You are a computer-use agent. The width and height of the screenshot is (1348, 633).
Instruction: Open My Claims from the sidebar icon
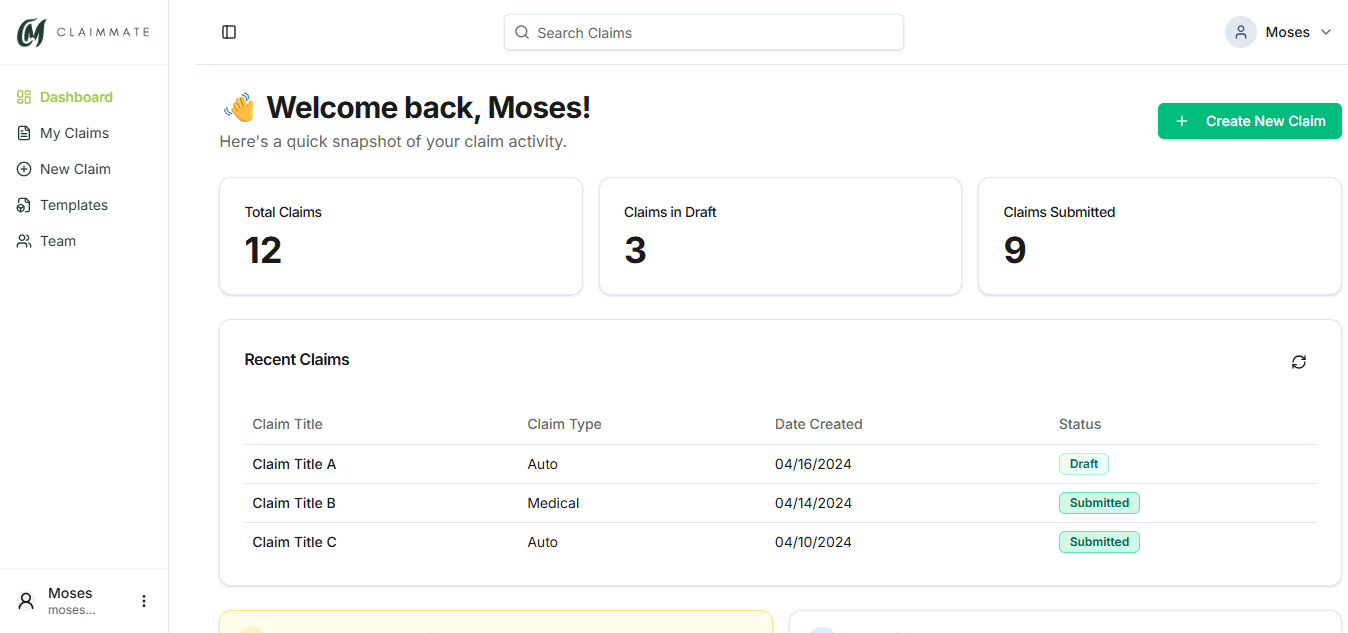[22, 132]
